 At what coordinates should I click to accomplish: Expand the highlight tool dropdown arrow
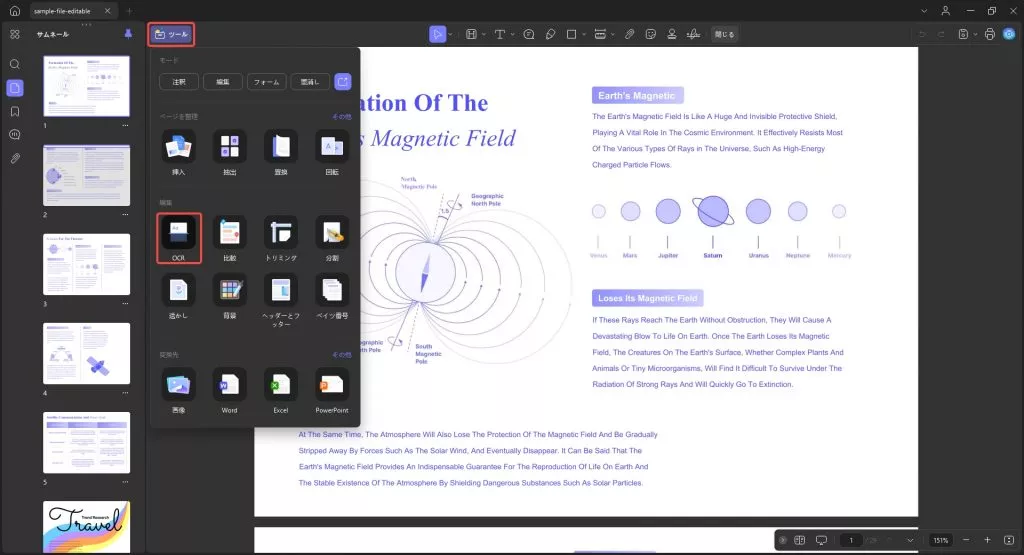click(484, 35)
